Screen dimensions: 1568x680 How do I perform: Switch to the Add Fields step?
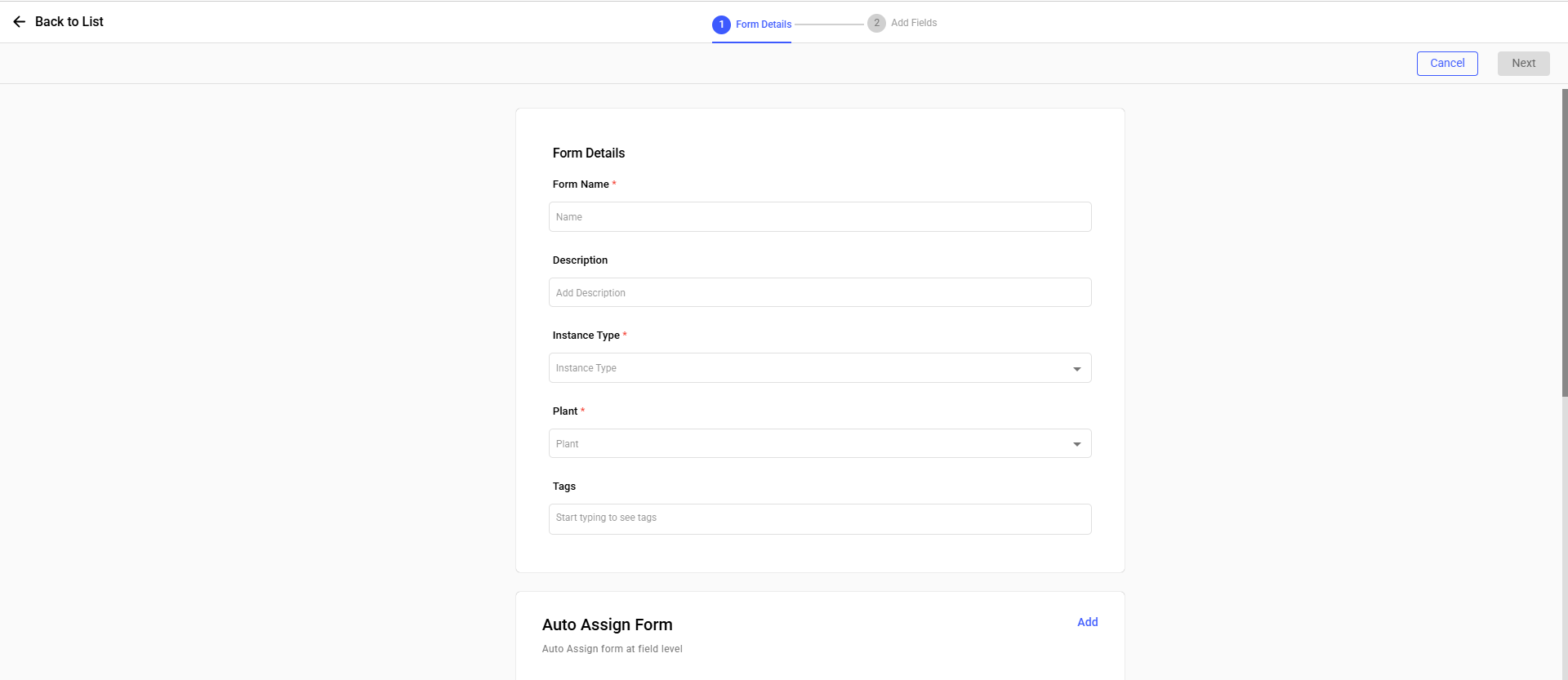(x=914, y=23)
